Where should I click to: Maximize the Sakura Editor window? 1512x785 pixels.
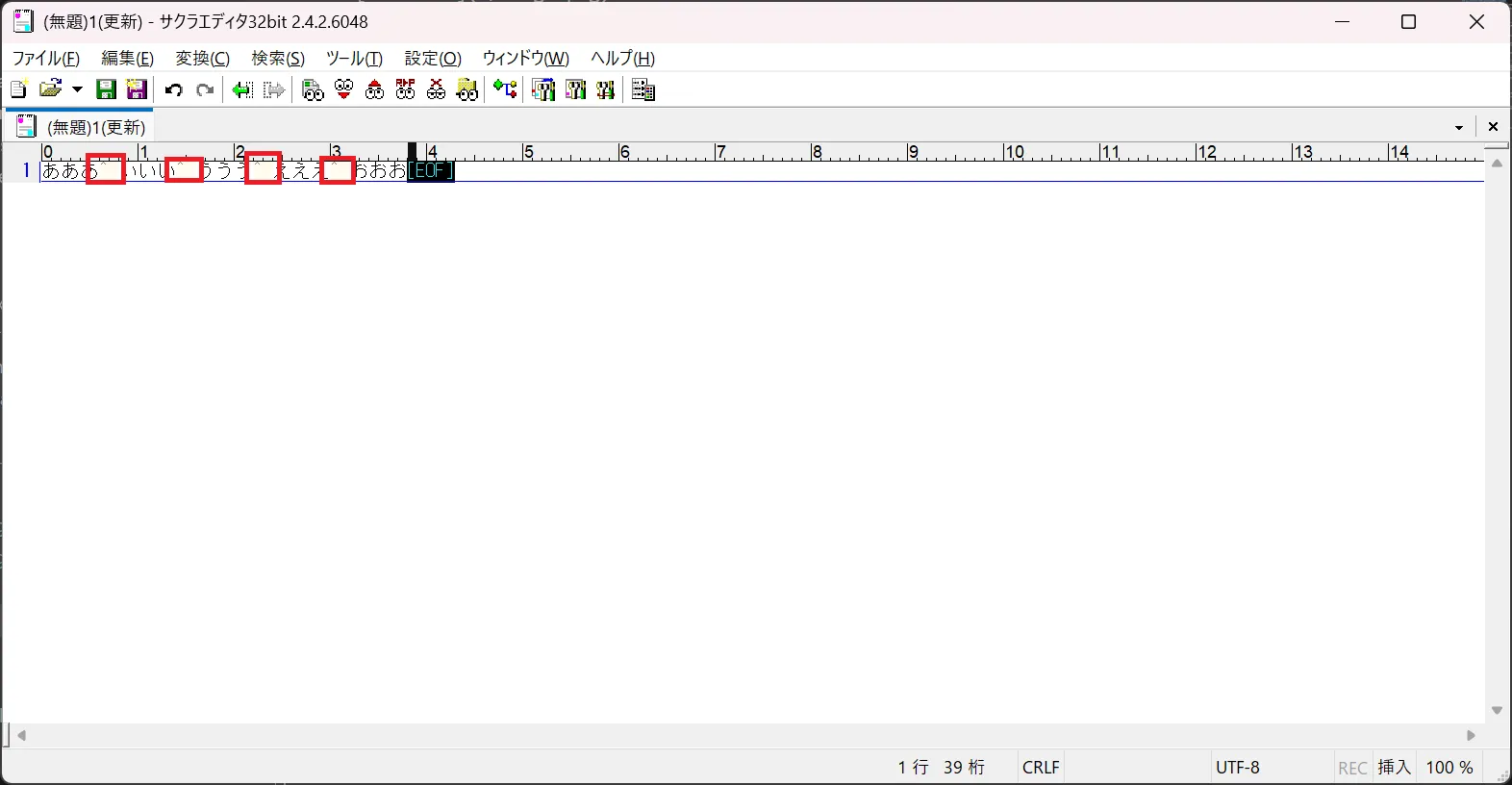1408,21
